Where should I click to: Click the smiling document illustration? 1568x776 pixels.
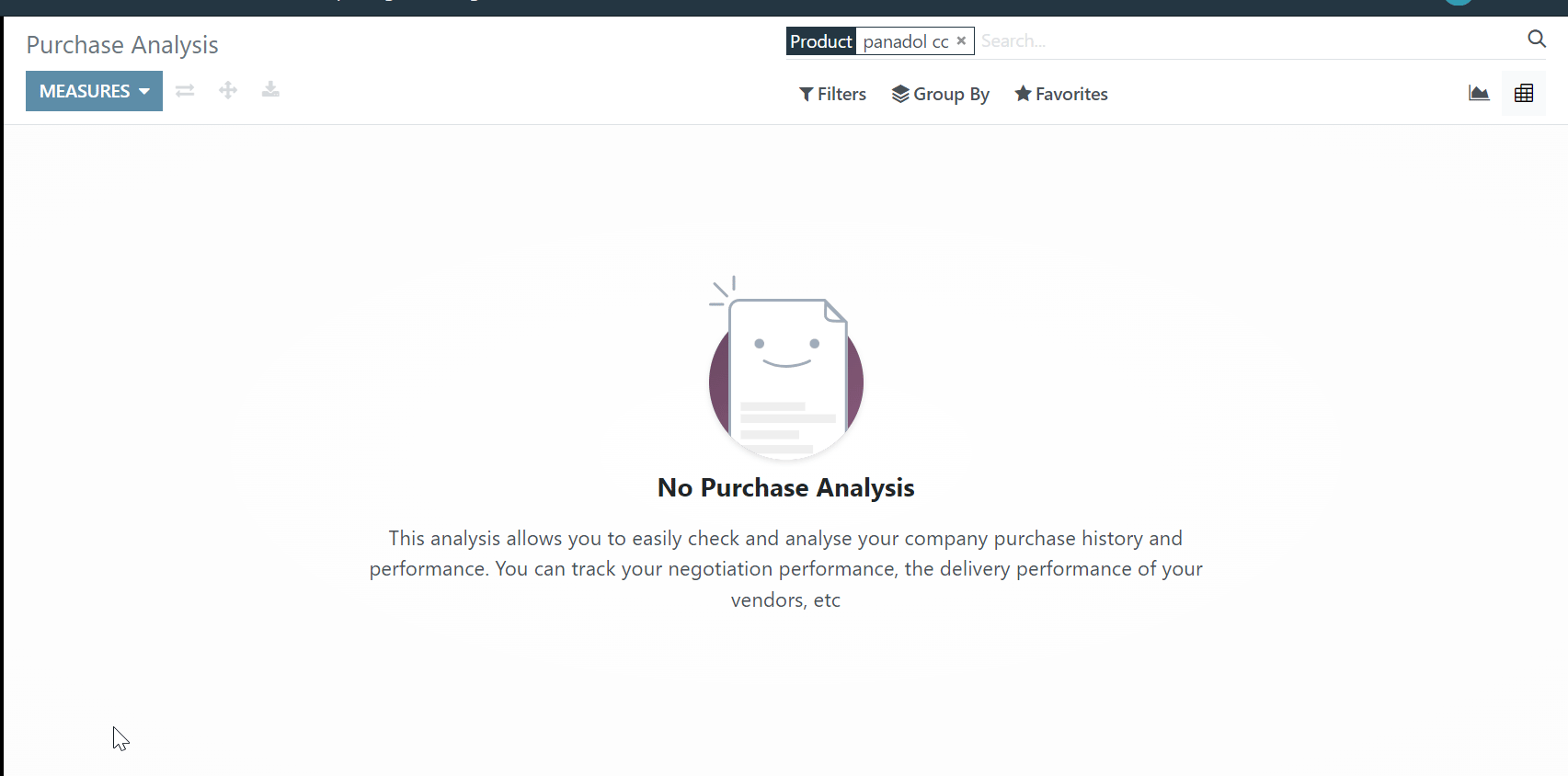coord(785,368)
